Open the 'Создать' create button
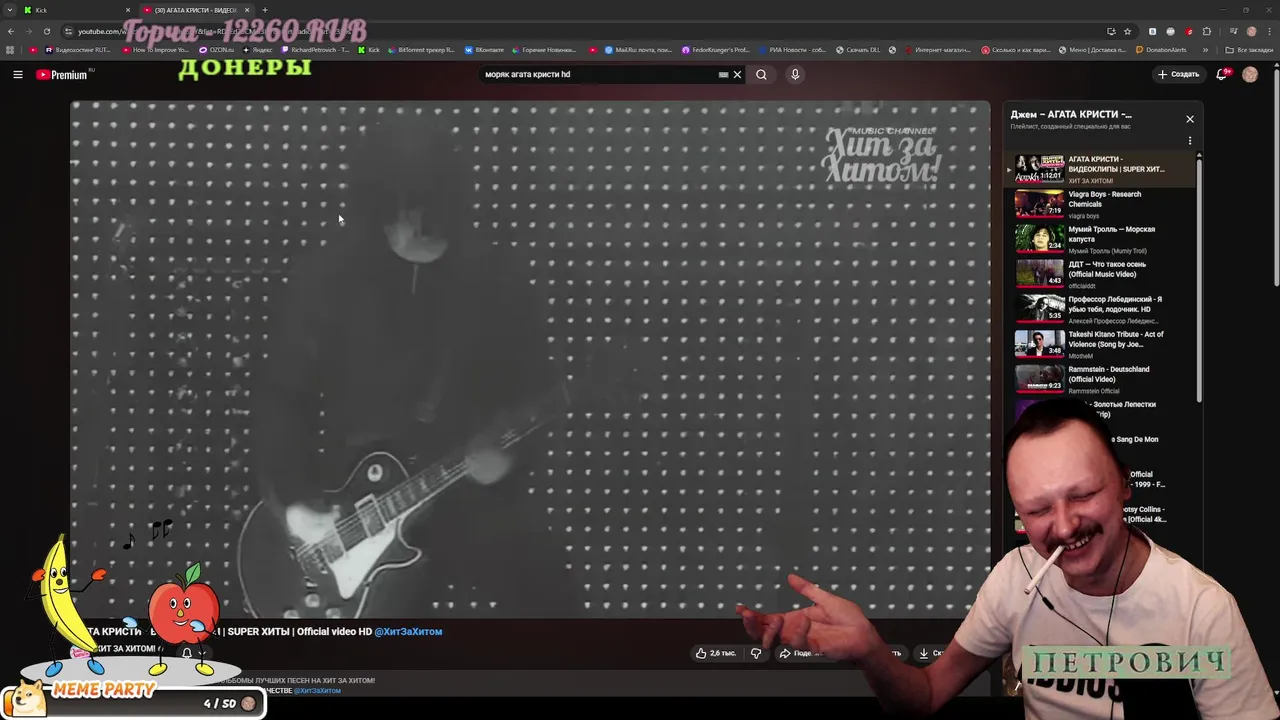This screenshot has width=1280, height=720. [1178, 74]
